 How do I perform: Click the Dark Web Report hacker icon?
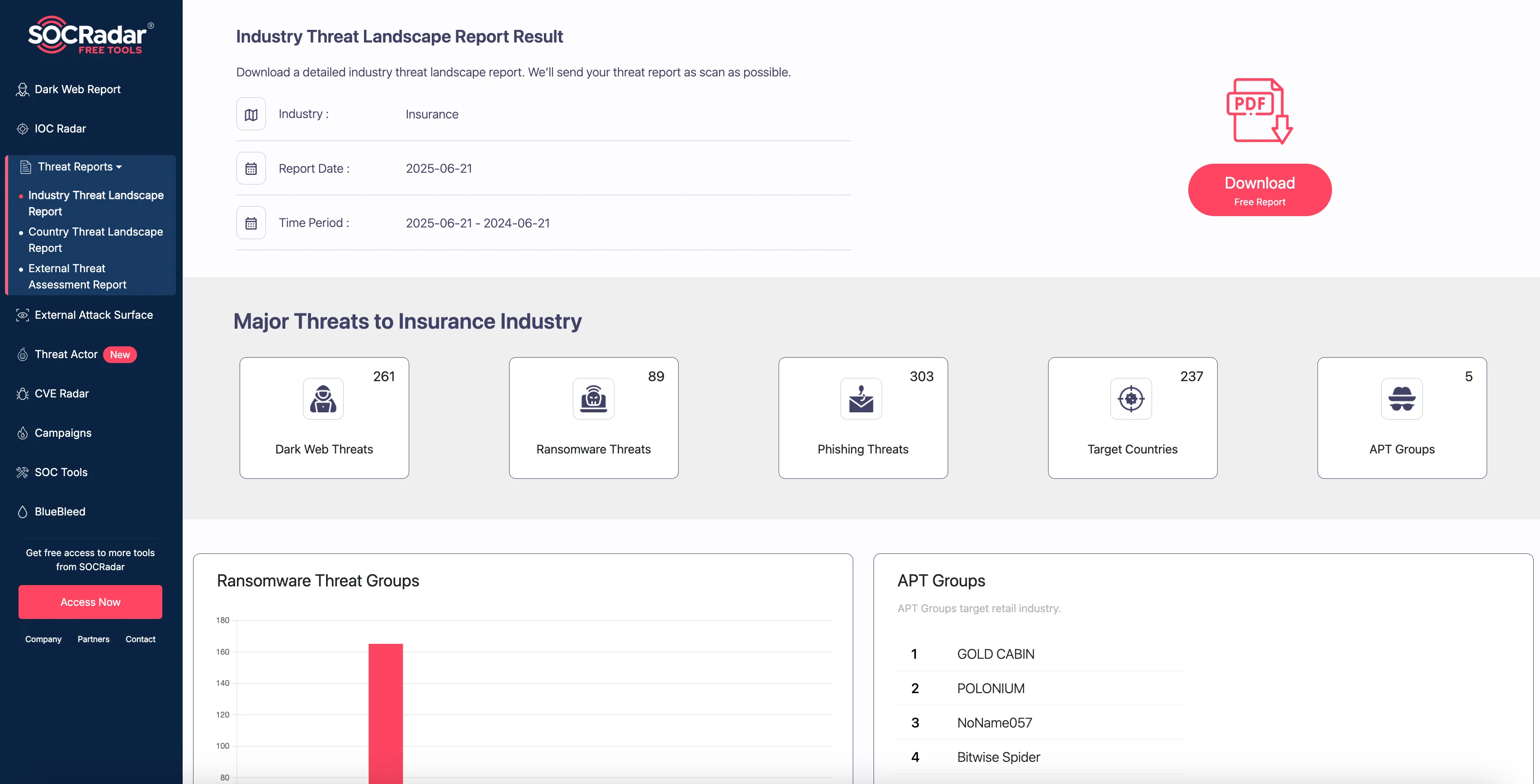click(x=23, y=90)
